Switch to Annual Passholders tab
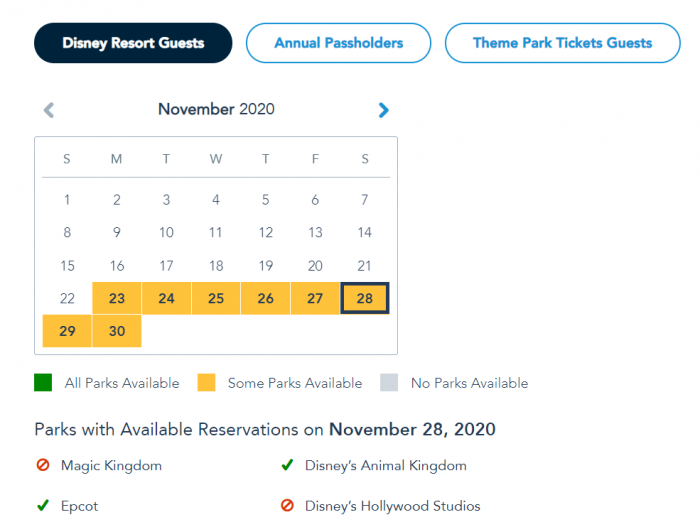The height and width of the screenshot is (522, 700). tap(338, 43)
